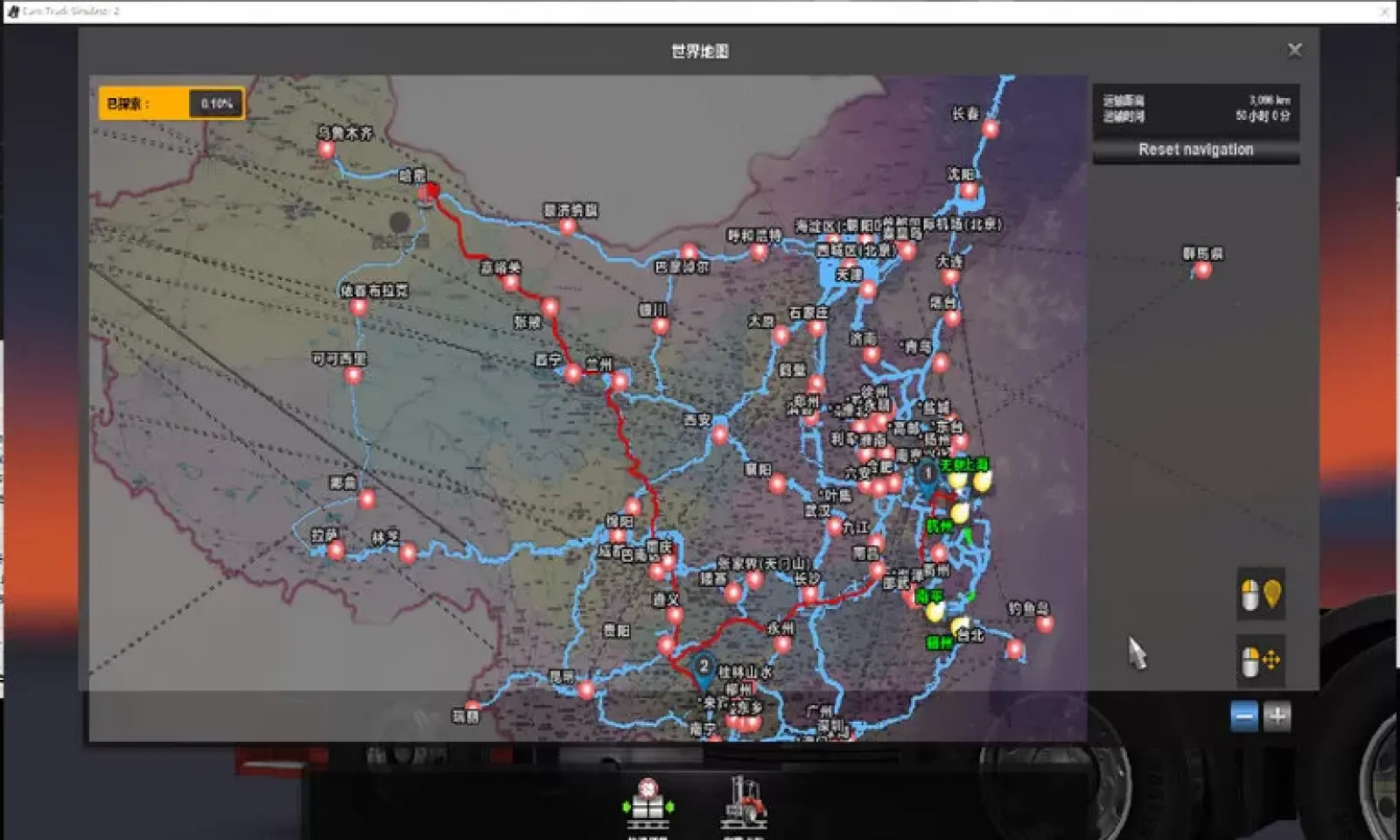The height and width of the screenshot is (840, 1400).
Task: Select the 襄阳 city marker
Action: click(x=778, y=484)
